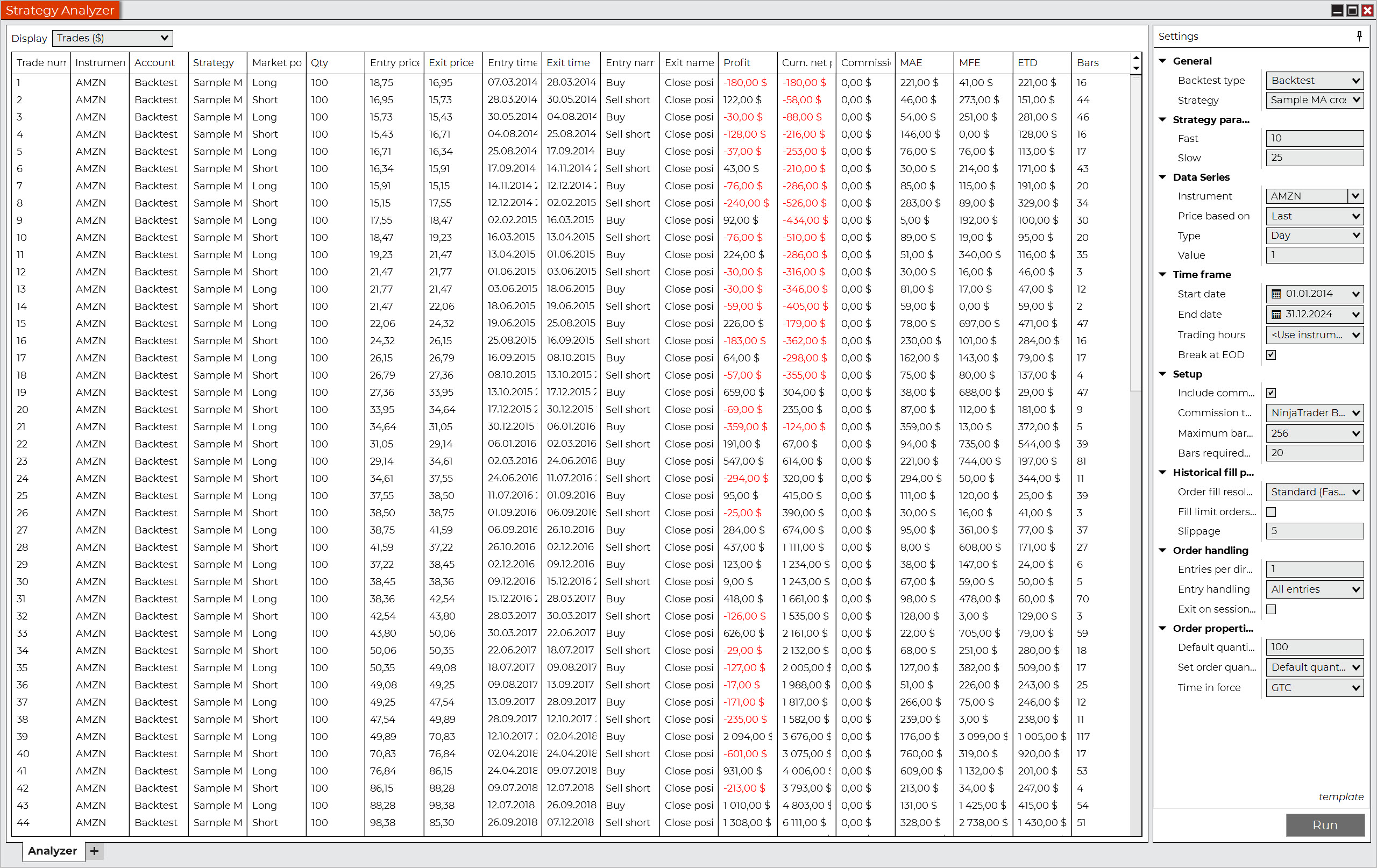The width and height of the screenshot is (1377, 868).
Task: Open the Display Trades ($) dropdown
Action: [x=112, y=38]
